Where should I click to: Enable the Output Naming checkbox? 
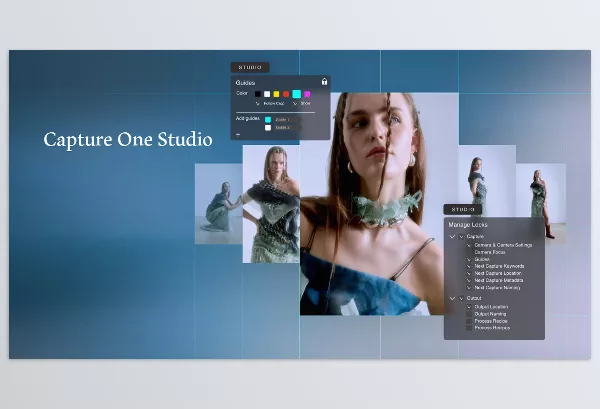[469, 314]
